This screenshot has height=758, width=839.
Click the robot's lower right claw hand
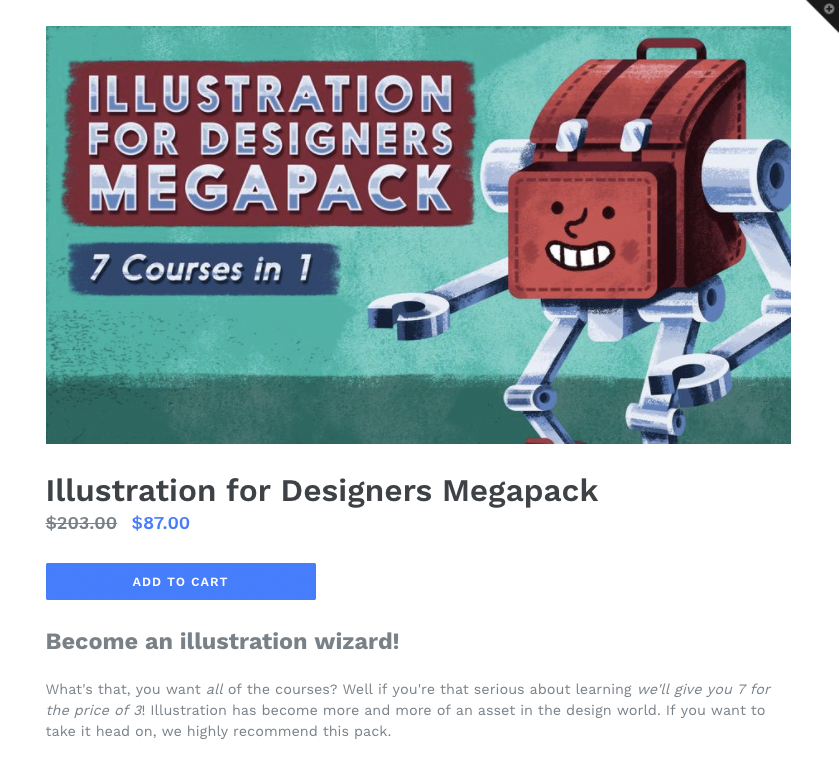tap(689, 380)
